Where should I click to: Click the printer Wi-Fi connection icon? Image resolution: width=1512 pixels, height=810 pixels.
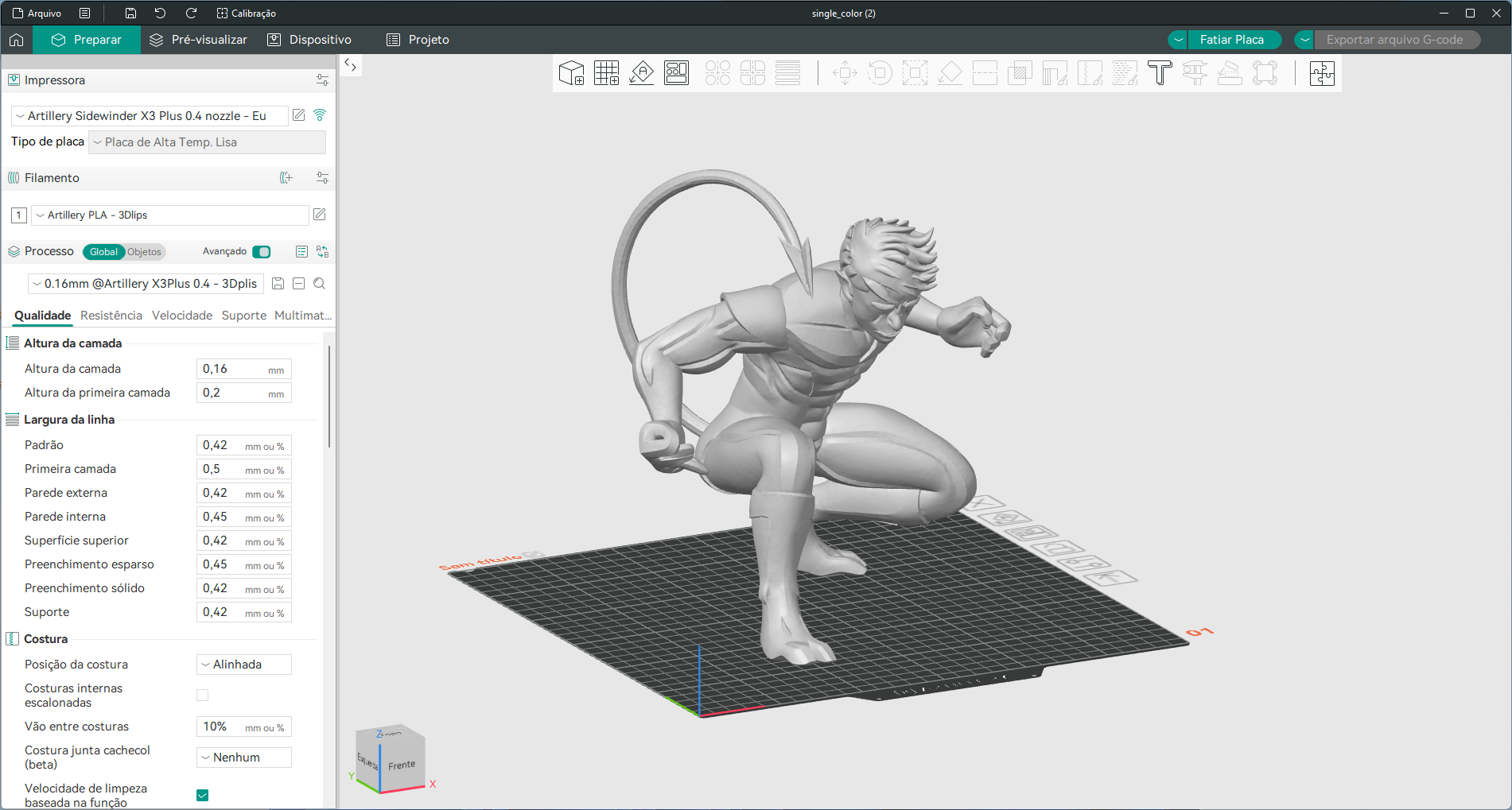pos(320,115)
